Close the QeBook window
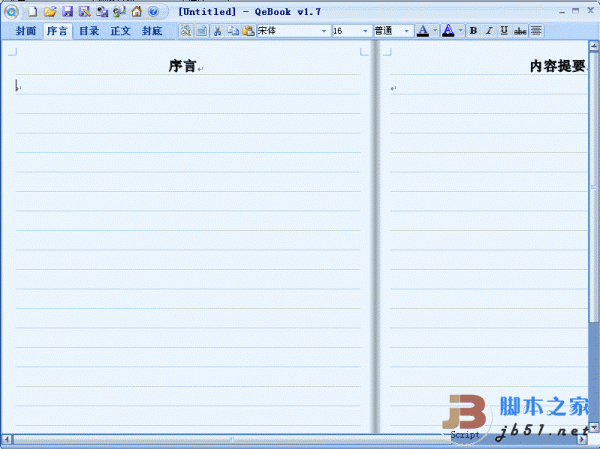The width and height of the screenshot is (600, 449). [x=590, y=11]
